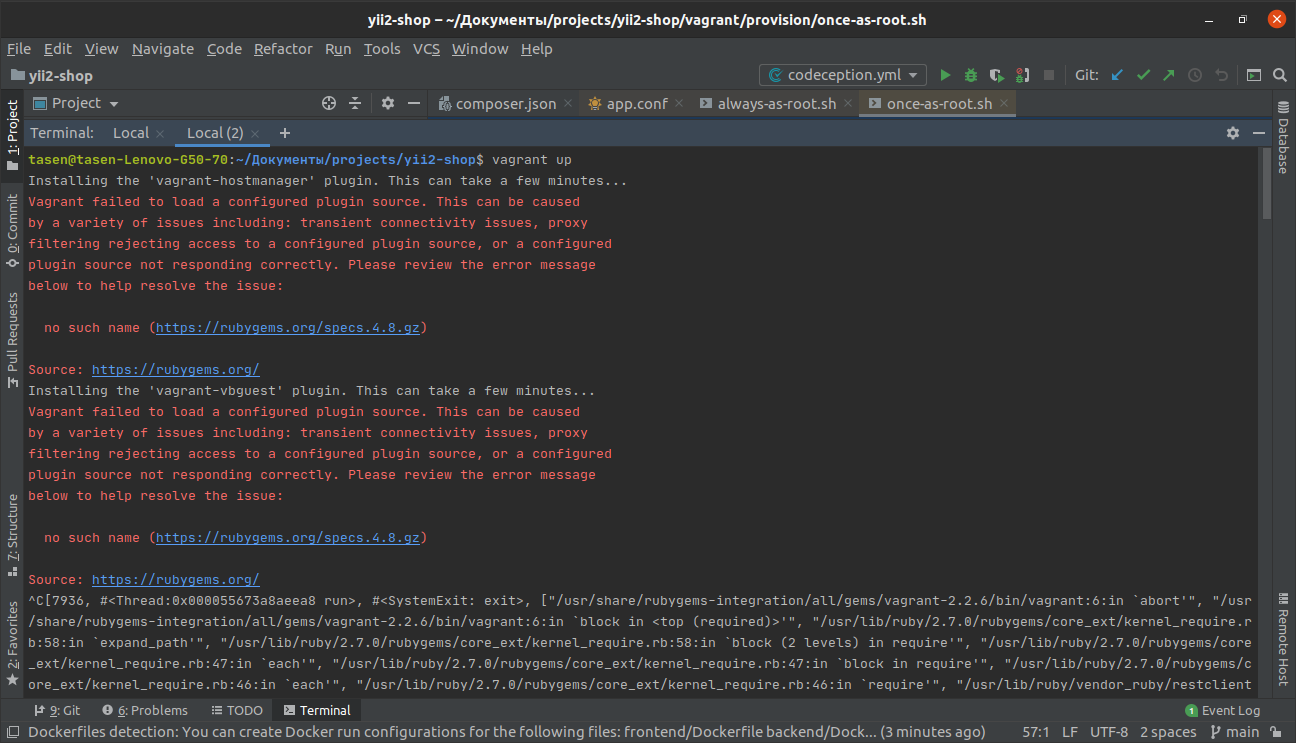
Task: Open the Git tool window tab
Action: [x=57, y=710]
